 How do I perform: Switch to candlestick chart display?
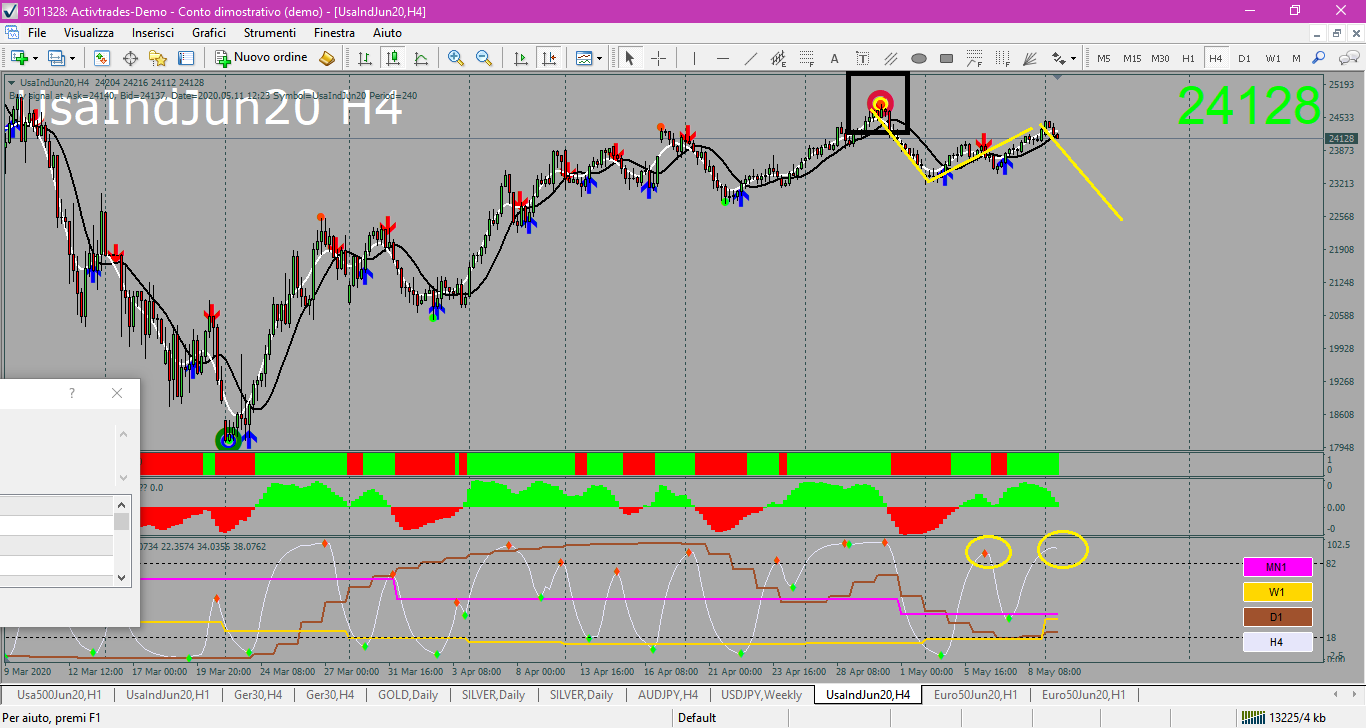pyautogui.click(x=394, y=58)
